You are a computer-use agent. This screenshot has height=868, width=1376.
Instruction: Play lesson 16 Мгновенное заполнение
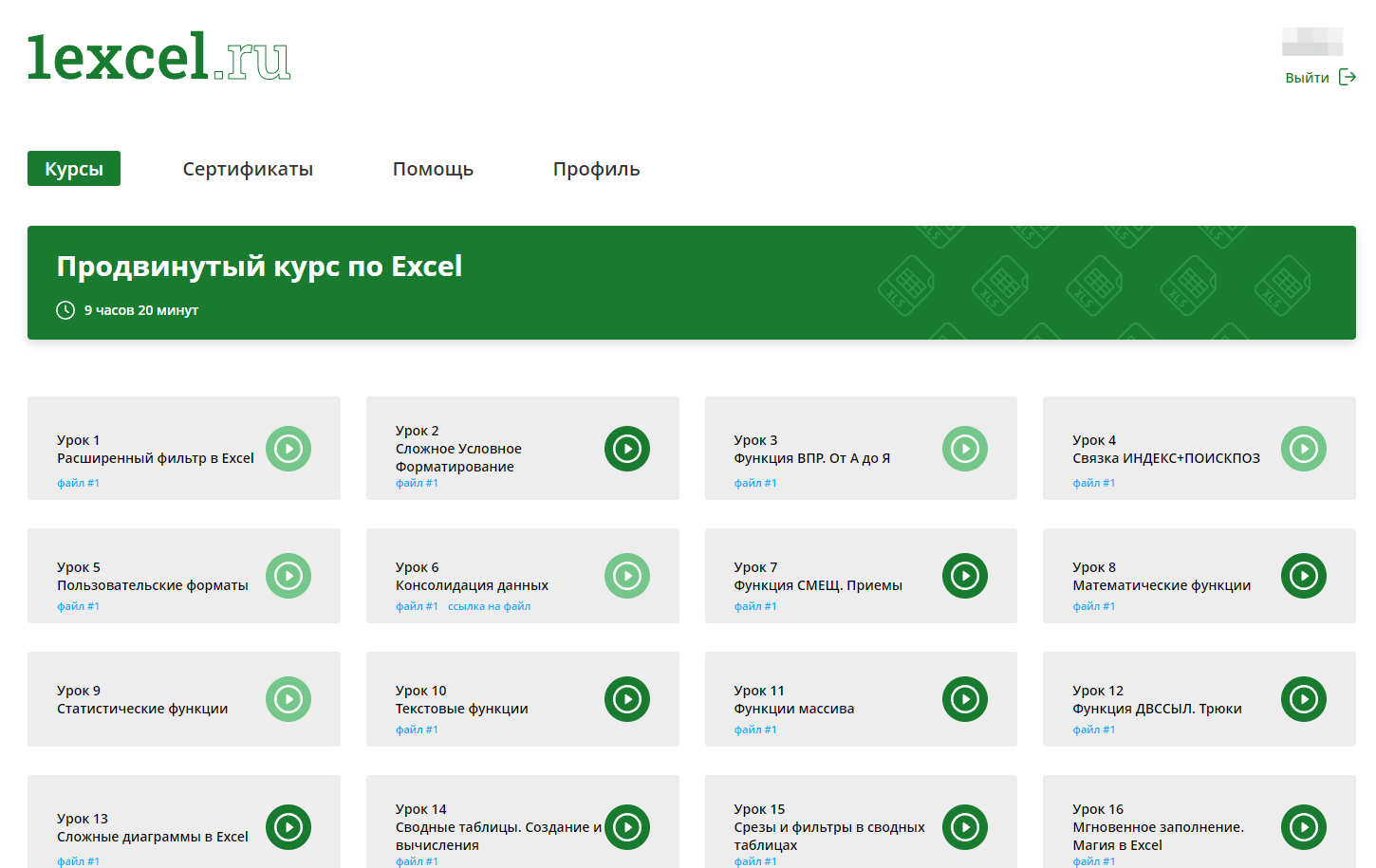pos(1304,827)
